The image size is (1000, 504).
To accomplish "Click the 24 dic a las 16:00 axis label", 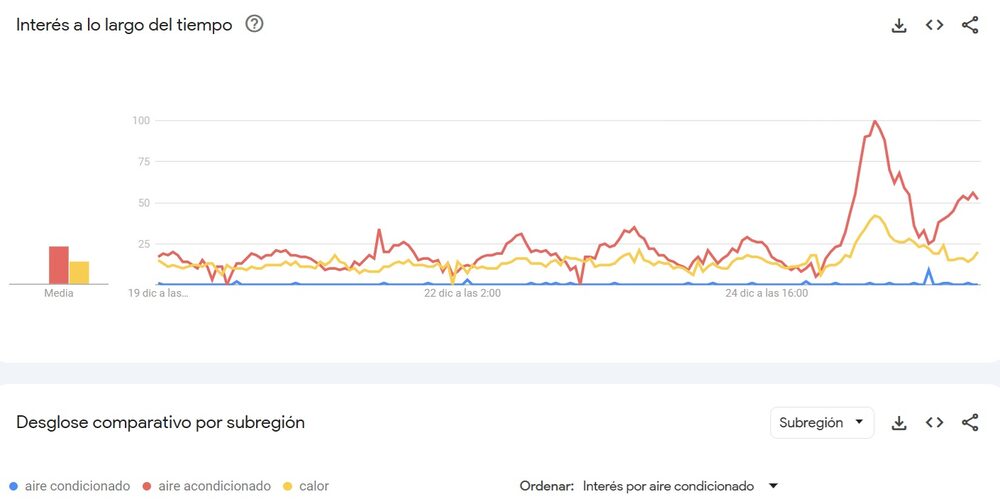I will tap(767, 293).
